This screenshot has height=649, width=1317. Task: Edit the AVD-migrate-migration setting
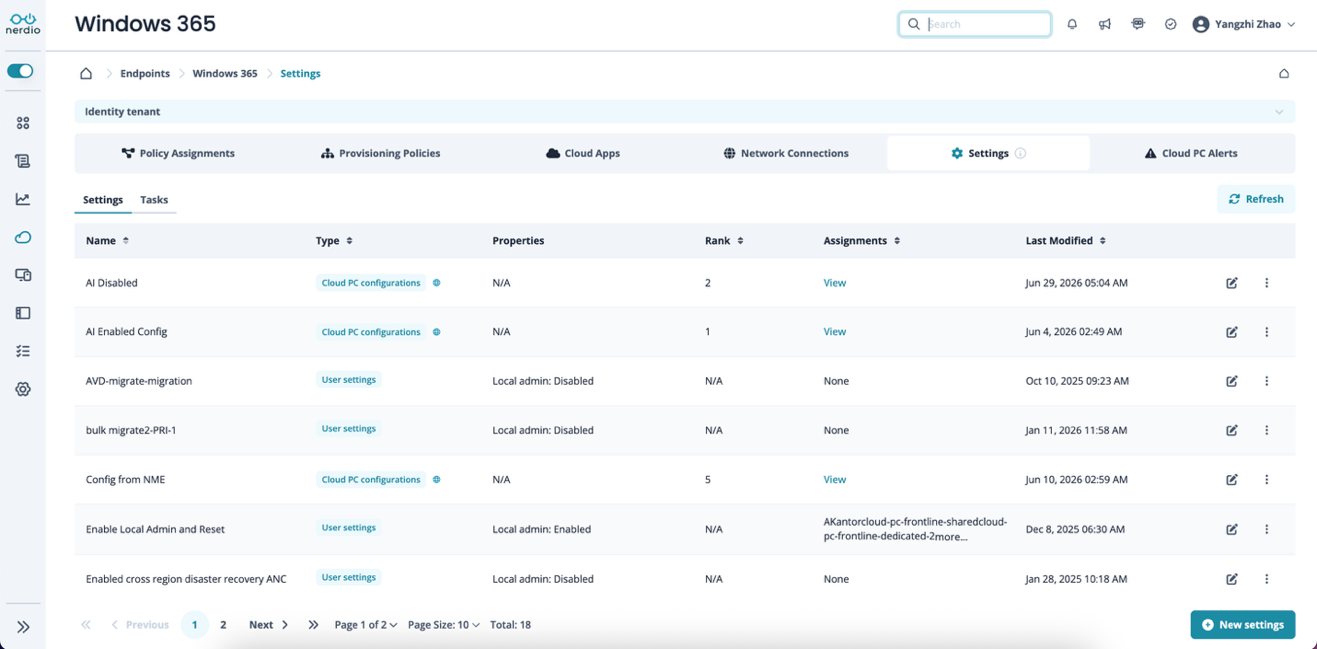coord(1232,381)
